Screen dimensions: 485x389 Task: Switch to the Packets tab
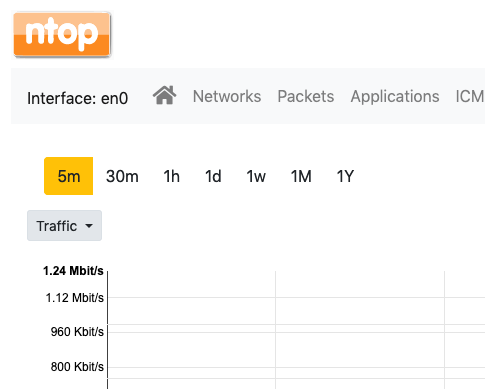pos(306,96)
